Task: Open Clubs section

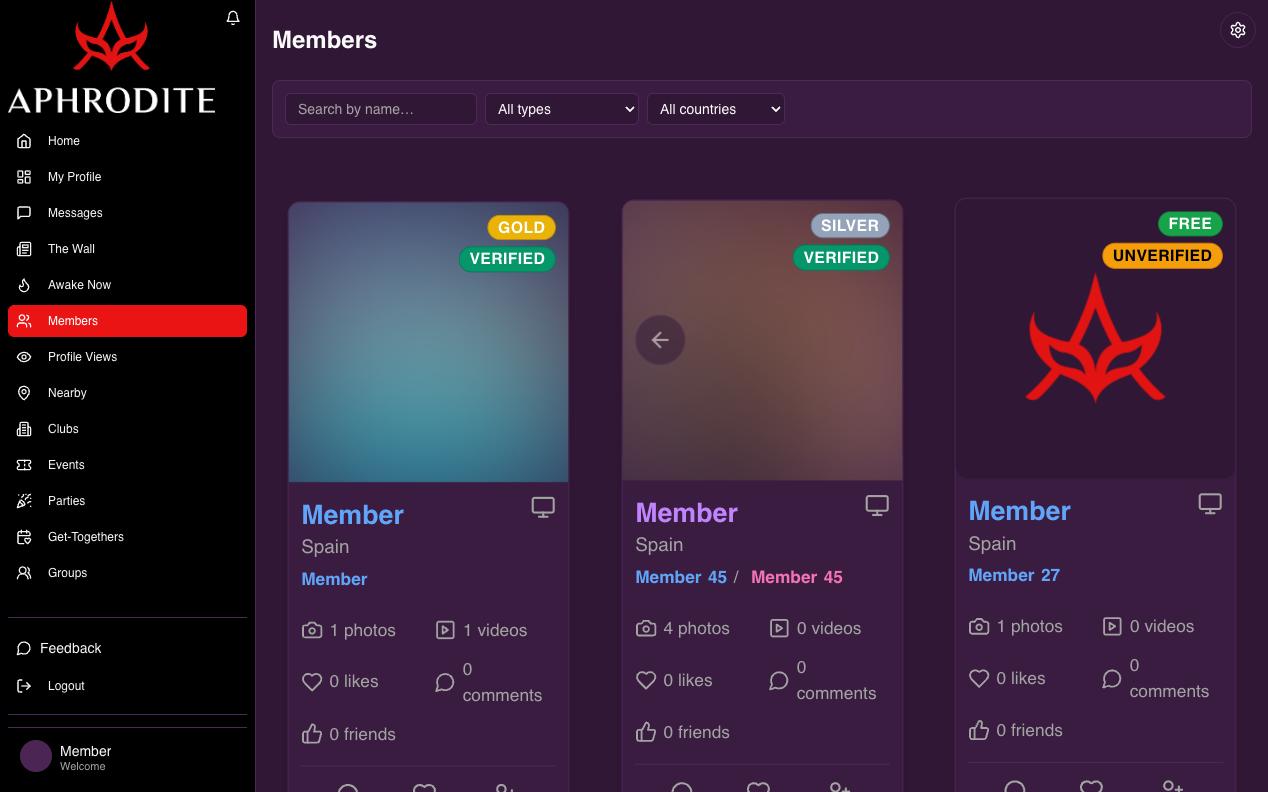Action: tap(127, 429)
